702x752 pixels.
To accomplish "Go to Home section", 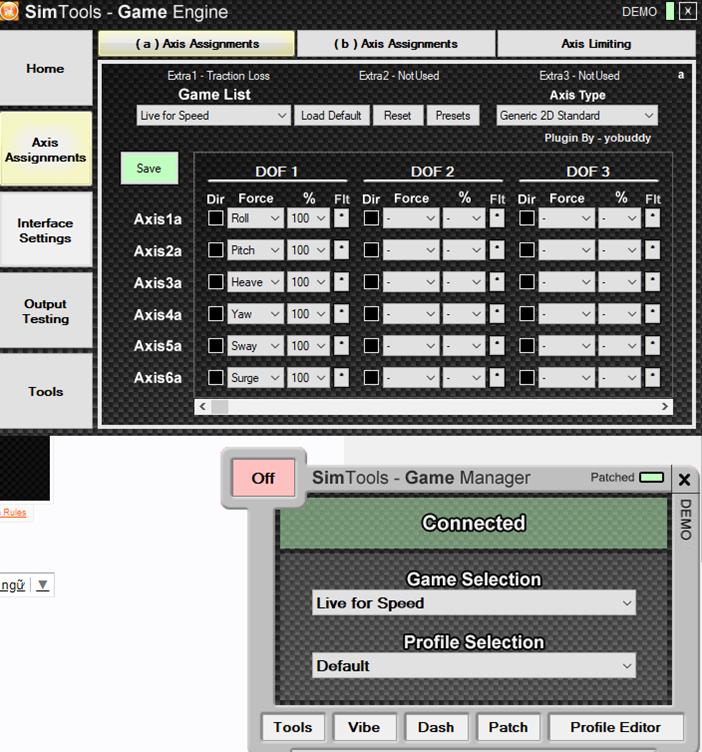I will pos(46,69).
